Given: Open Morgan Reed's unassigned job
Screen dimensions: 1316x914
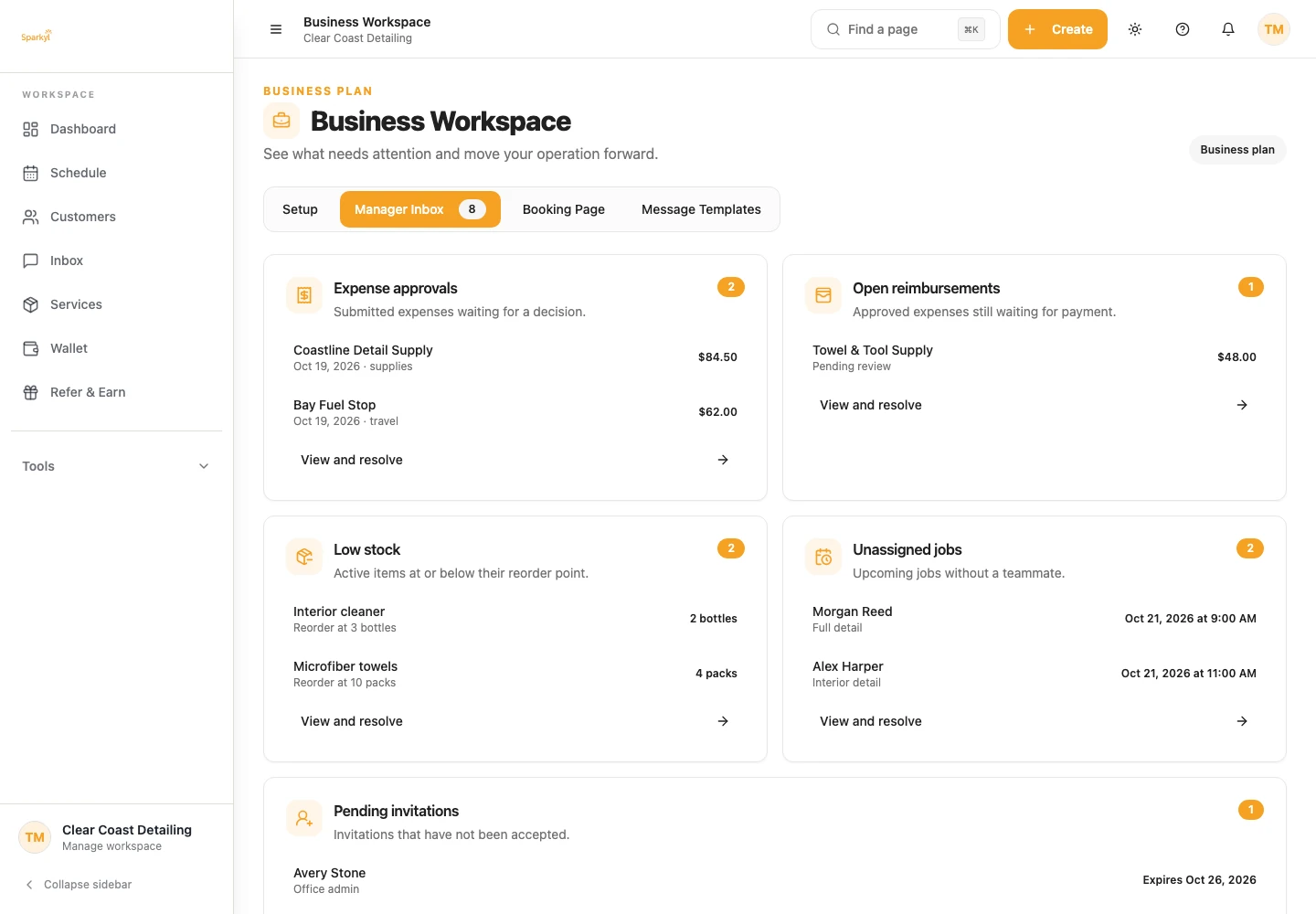Looking at the screenshot, I should 1035,619.
